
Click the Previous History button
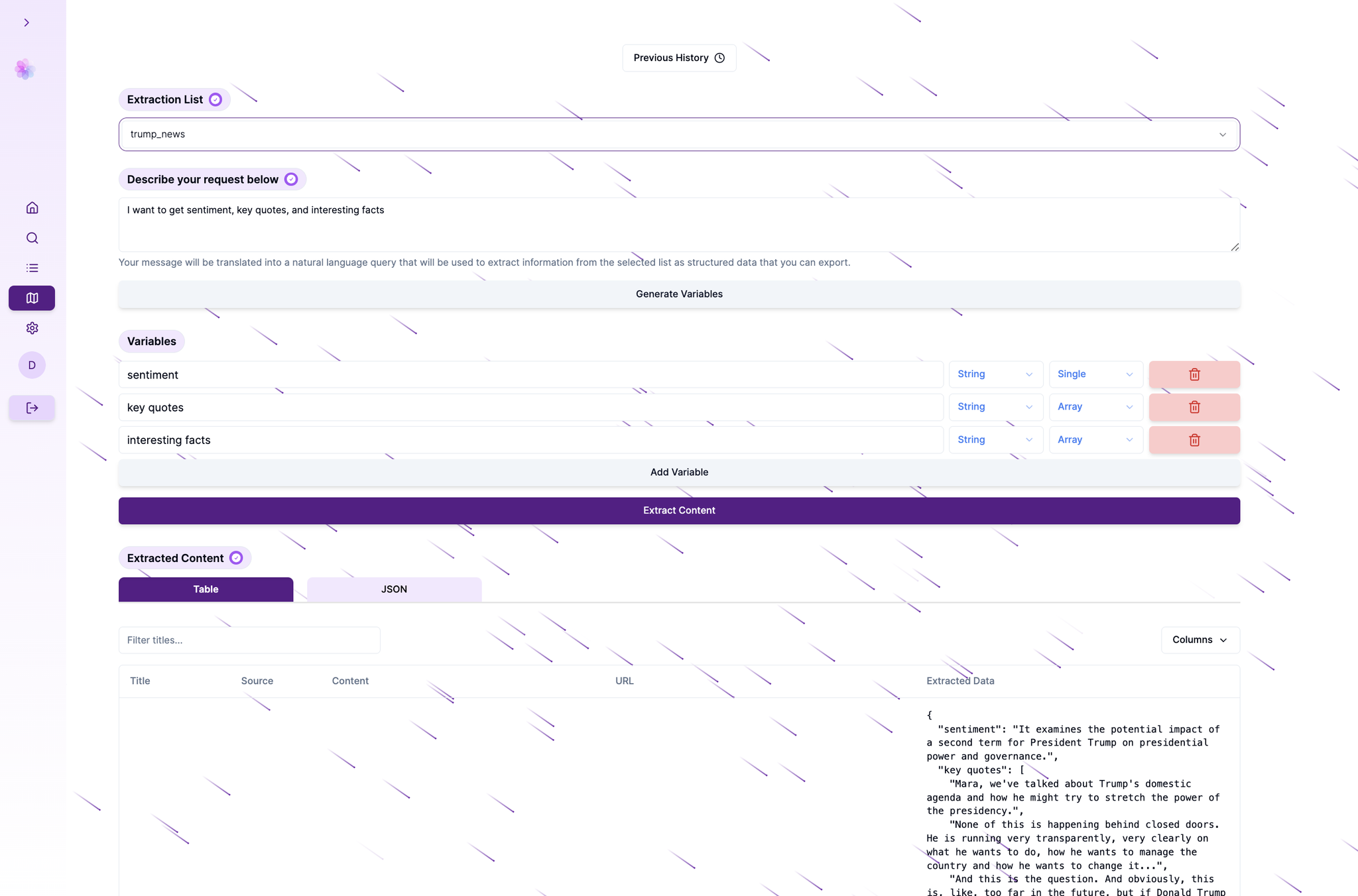point(679,57)
